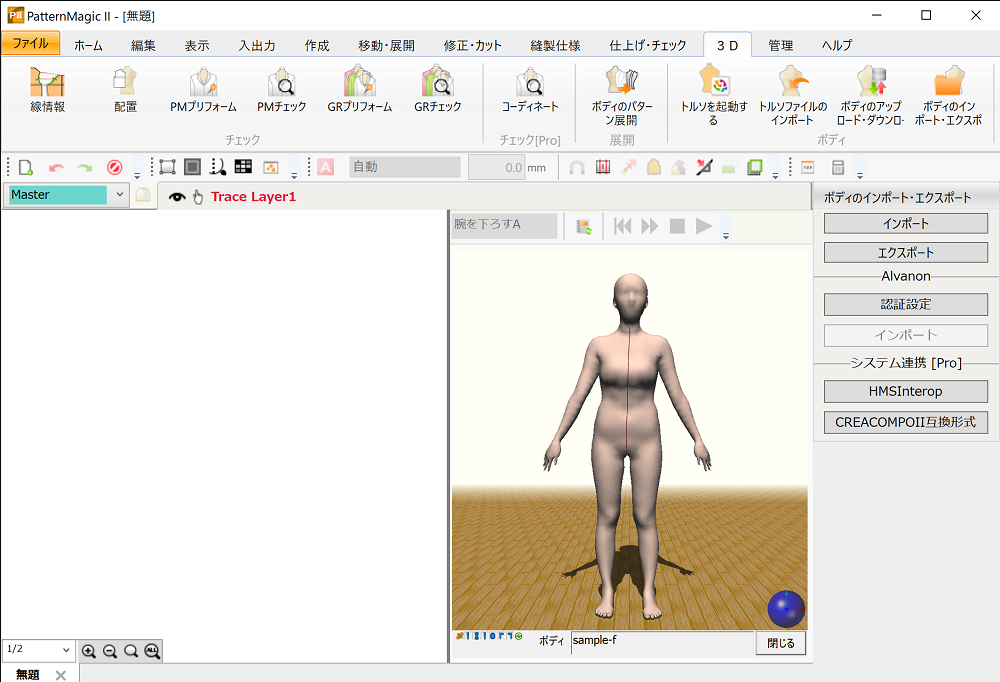Click the red cancel circle icon

[x=114, y=168]
